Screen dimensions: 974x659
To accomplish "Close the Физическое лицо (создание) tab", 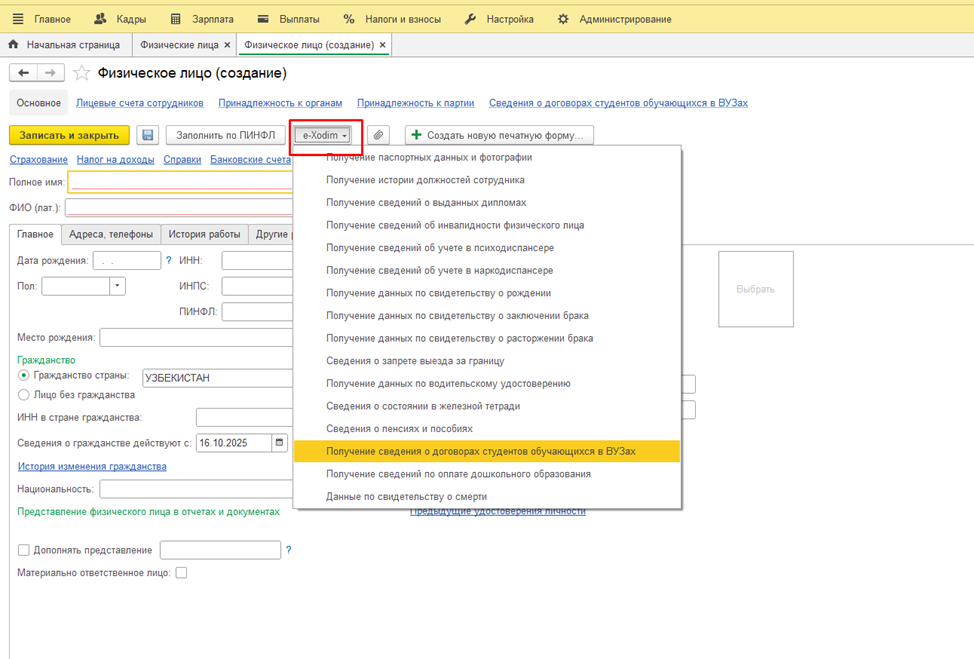I will 383,45.
